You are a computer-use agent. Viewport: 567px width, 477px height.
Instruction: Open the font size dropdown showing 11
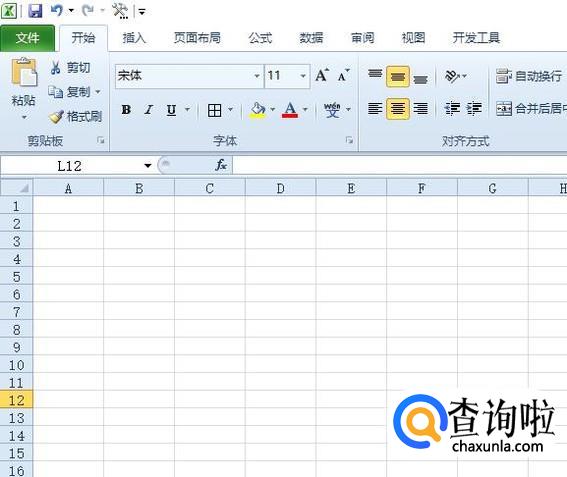pyautogui.click(x=303, y=76)
